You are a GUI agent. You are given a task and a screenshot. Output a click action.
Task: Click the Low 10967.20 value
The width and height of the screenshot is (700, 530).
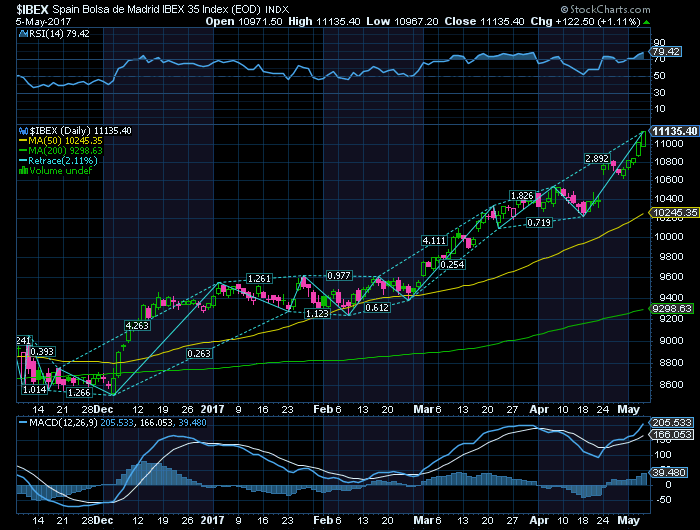402,21
